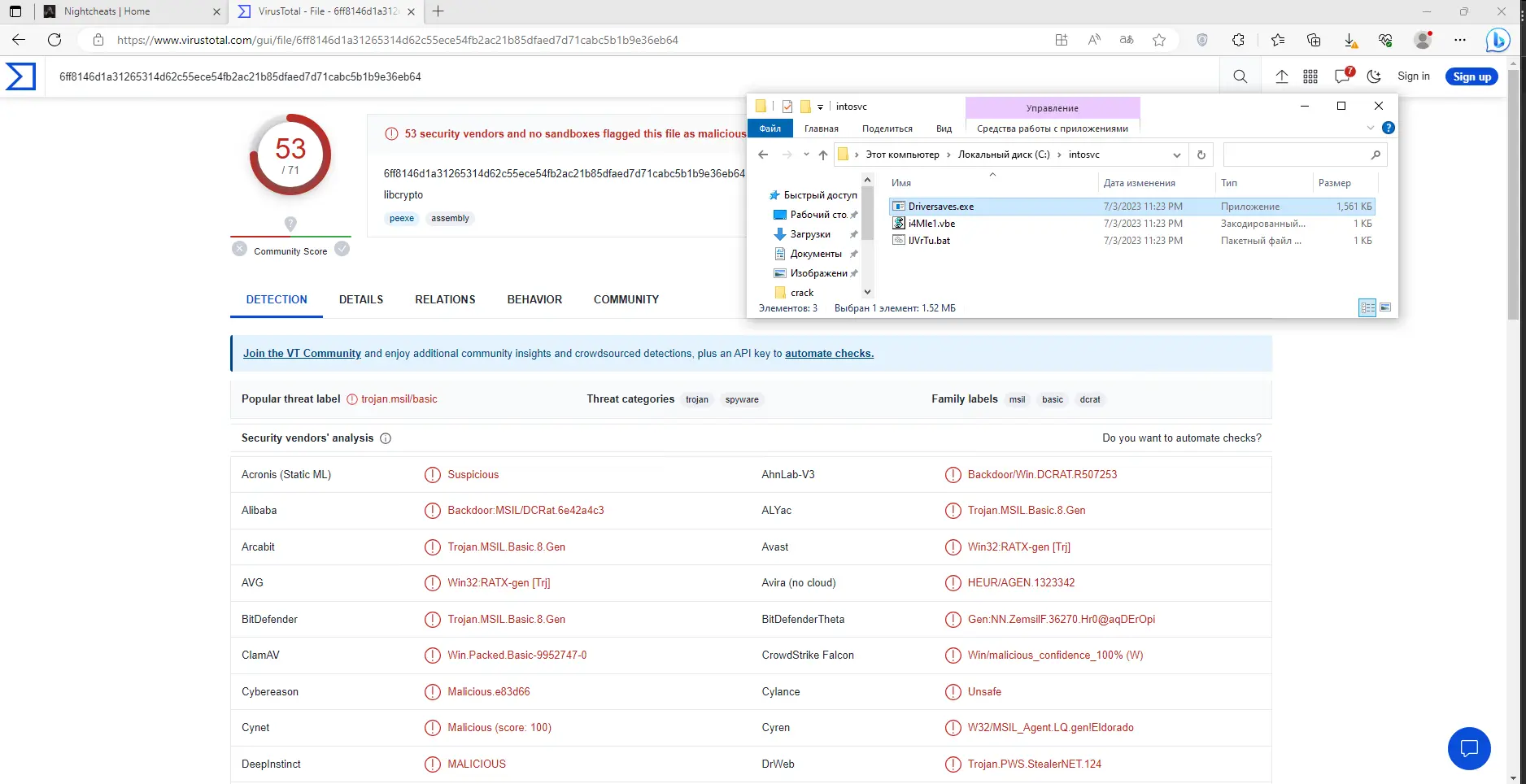Open the blue chat bubble button
The image size is (1526, 784).
tap(1468, 747)
